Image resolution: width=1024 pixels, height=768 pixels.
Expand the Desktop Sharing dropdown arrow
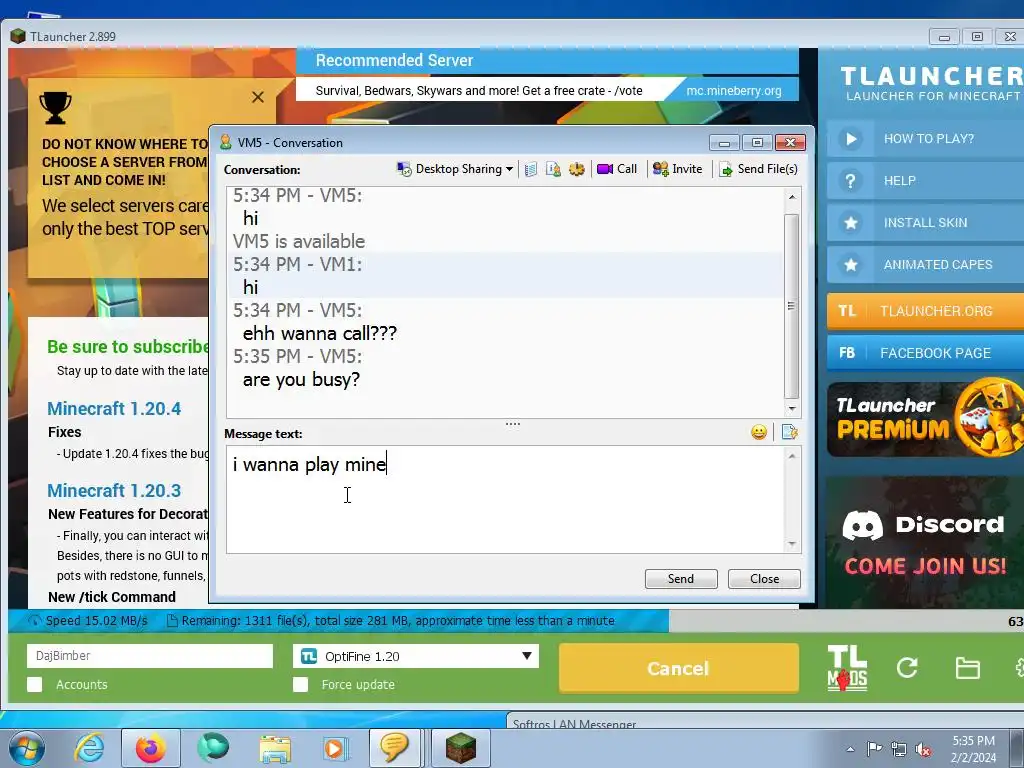(x=509, y=169)
